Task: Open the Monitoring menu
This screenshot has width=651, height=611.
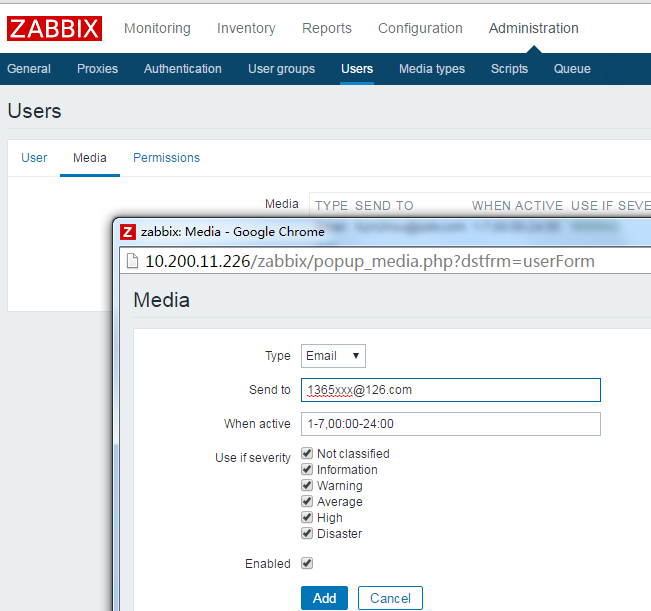Action: [x=157, y=28]
